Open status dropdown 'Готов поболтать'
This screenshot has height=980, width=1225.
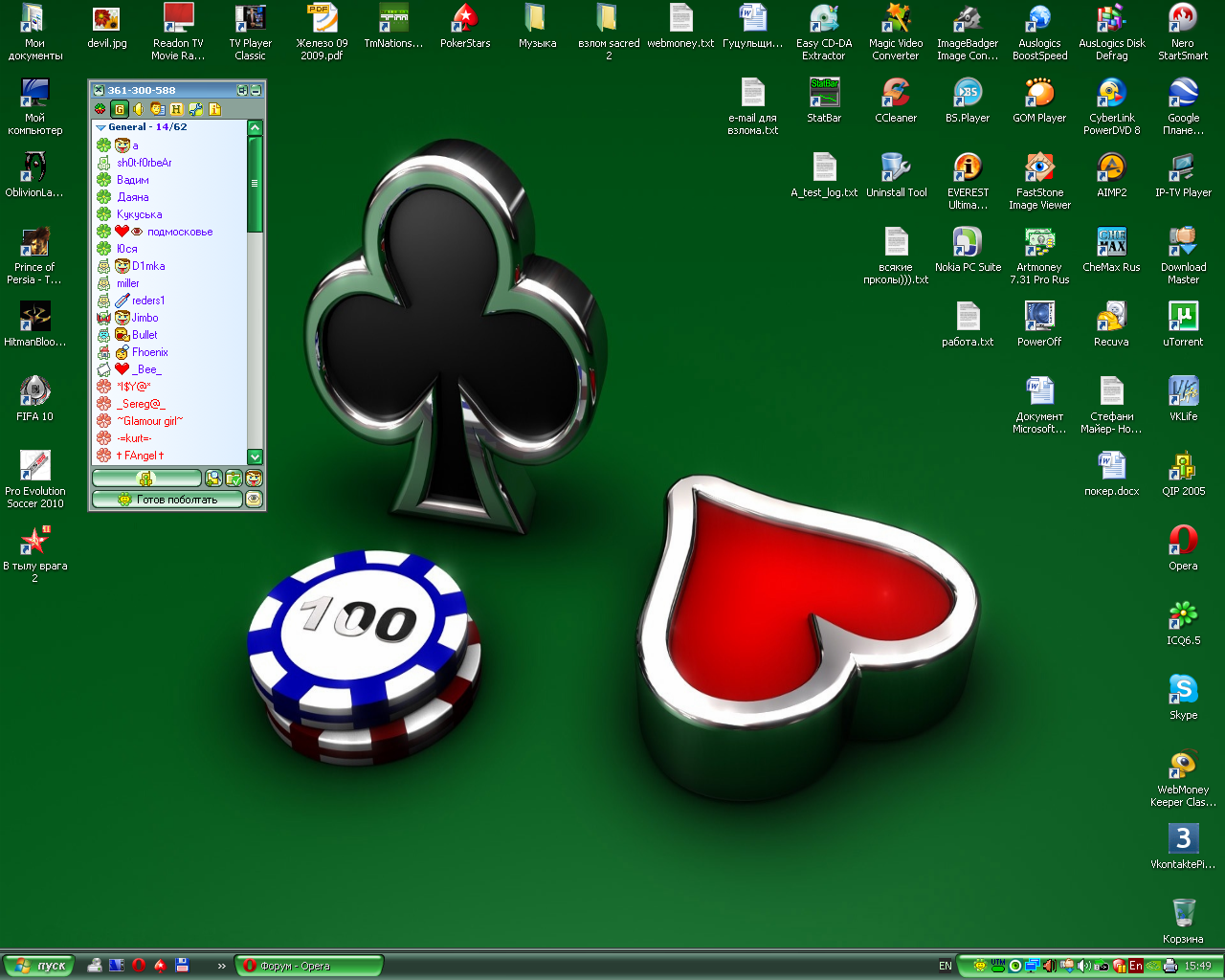tap(167, 500)
